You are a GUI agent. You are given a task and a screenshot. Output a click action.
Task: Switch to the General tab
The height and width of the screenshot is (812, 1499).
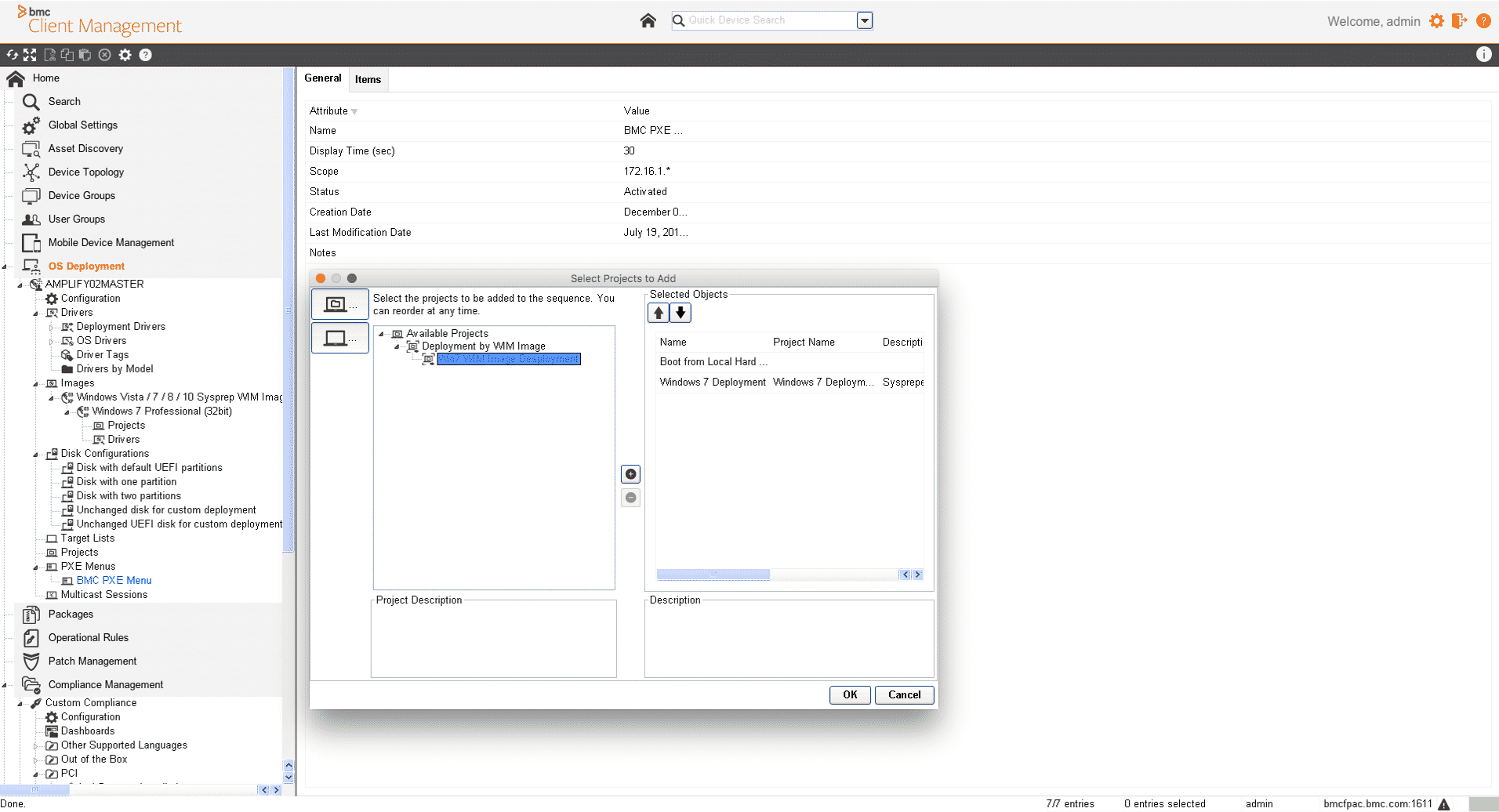(x=323, y=78)
